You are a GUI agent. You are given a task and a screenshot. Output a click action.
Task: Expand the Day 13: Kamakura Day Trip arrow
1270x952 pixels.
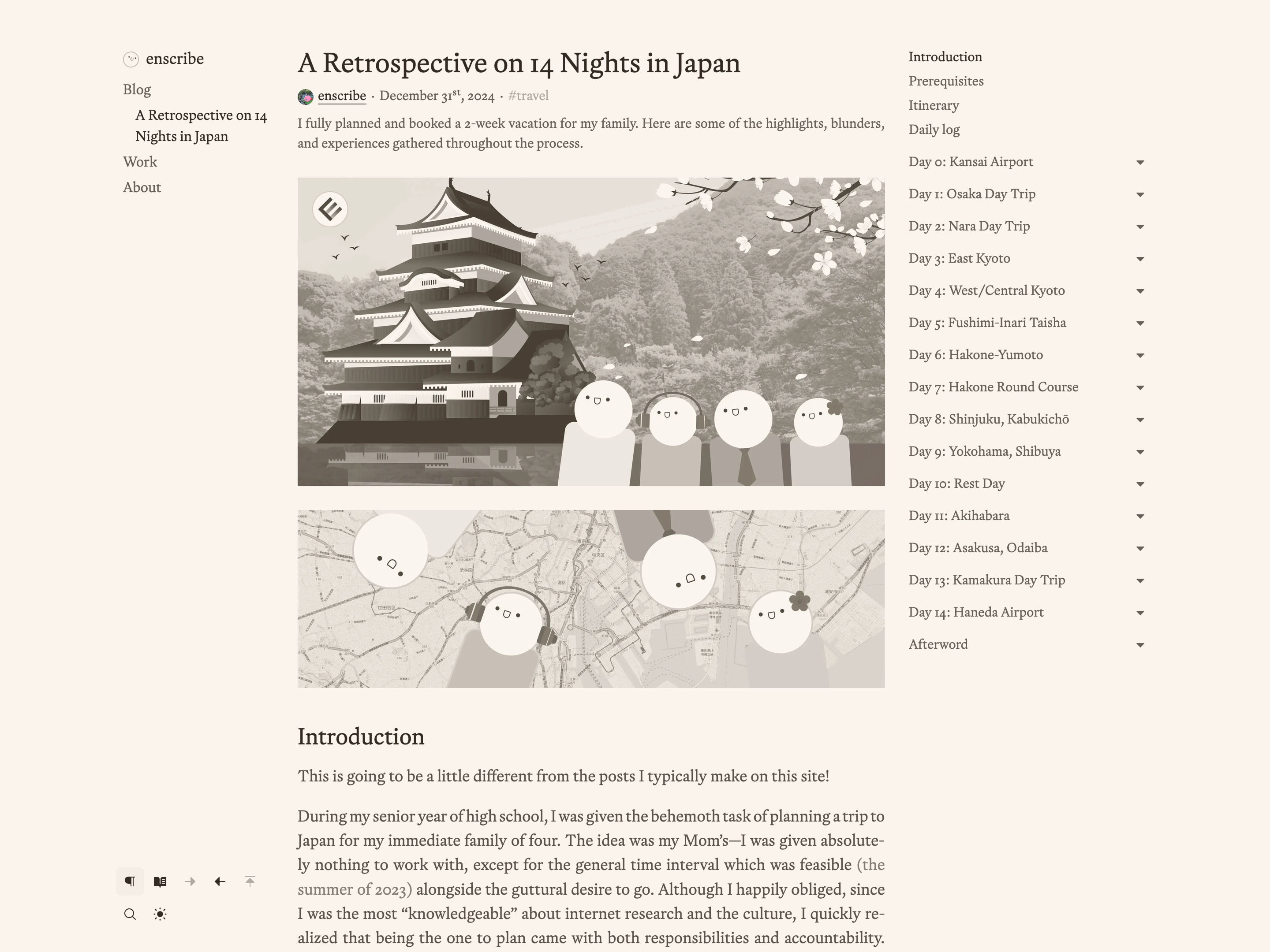(1140, 580)
